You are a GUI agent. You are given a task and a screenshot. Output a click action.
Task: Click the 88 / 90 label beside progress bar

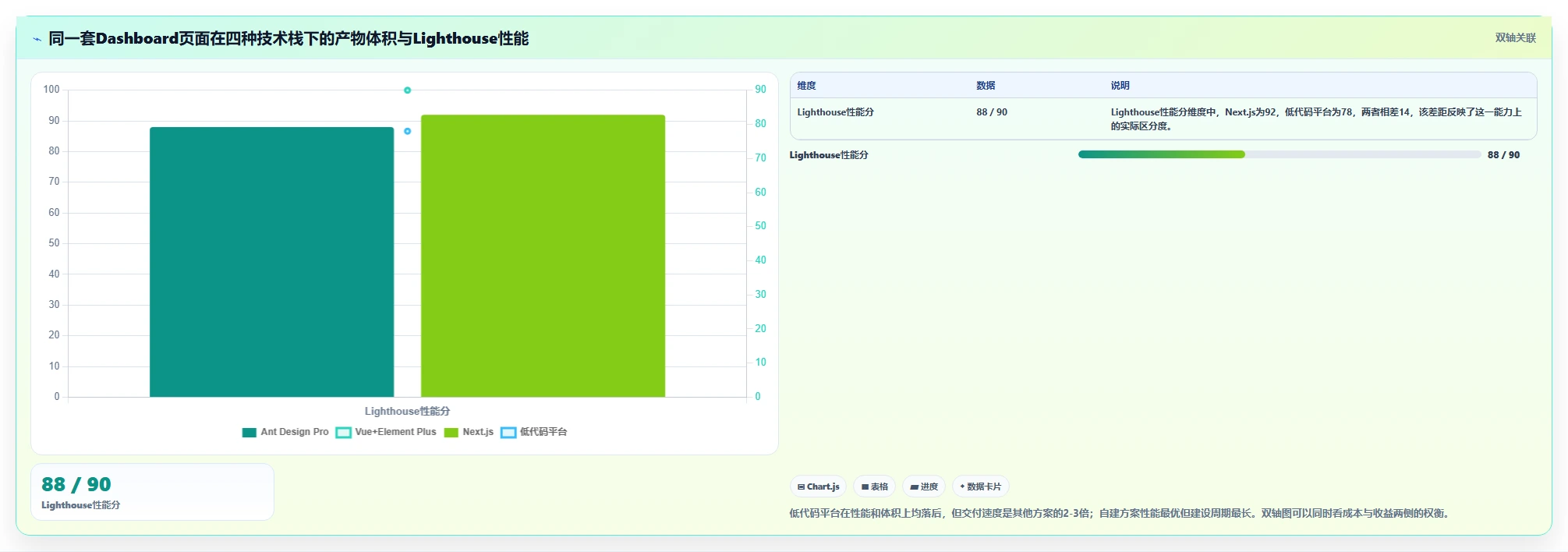pos(1503,154)
